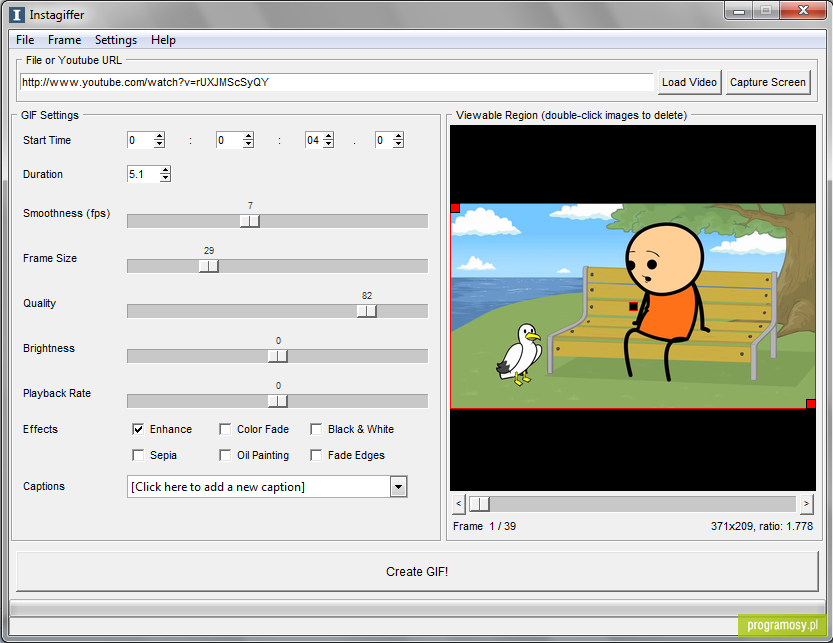833x643 pixels.
Task: Open the File menu
Action: point(24,40)
